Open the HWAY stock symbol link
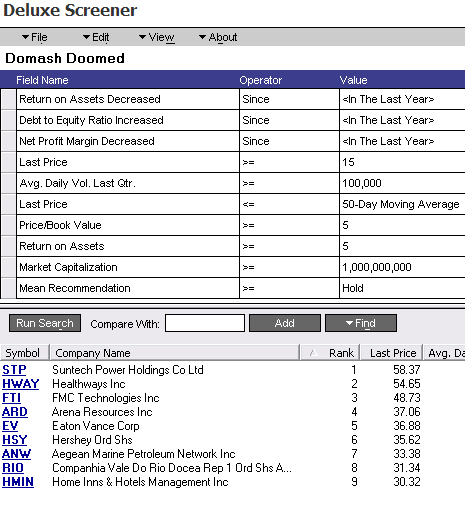Screen dimensions: 465x507 click(20, 384)
